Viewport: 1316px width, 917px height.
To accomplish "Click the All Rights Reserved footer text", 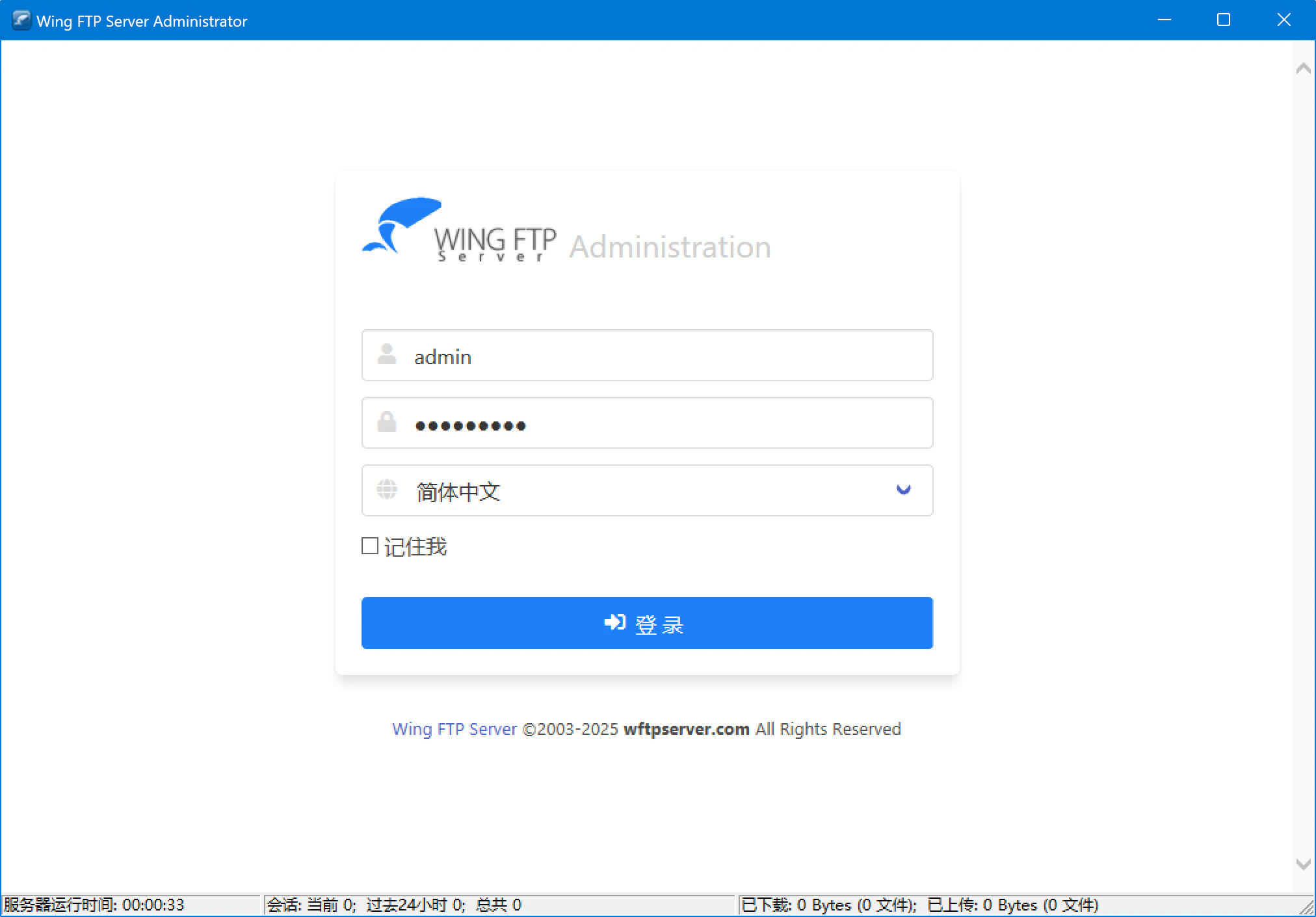I will (828, 729).
